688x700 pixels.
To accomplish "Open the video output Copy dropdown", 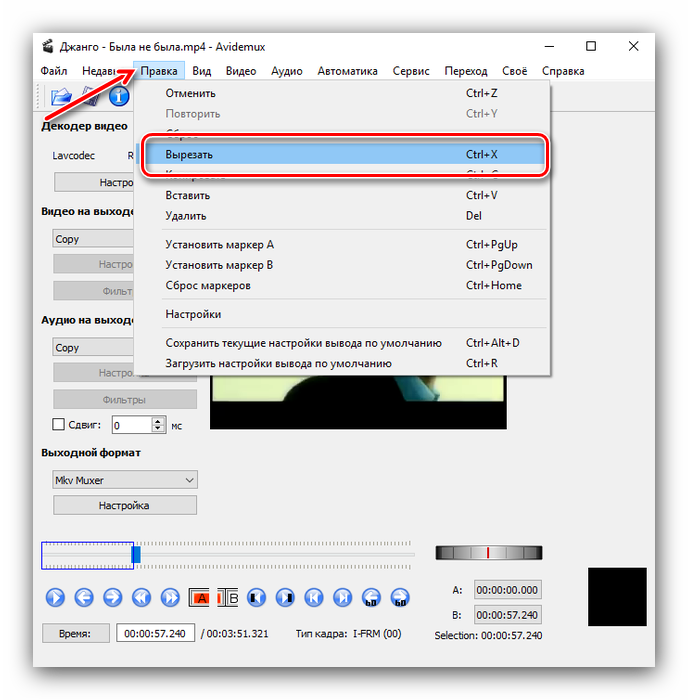I will click(x=93, y=239).
